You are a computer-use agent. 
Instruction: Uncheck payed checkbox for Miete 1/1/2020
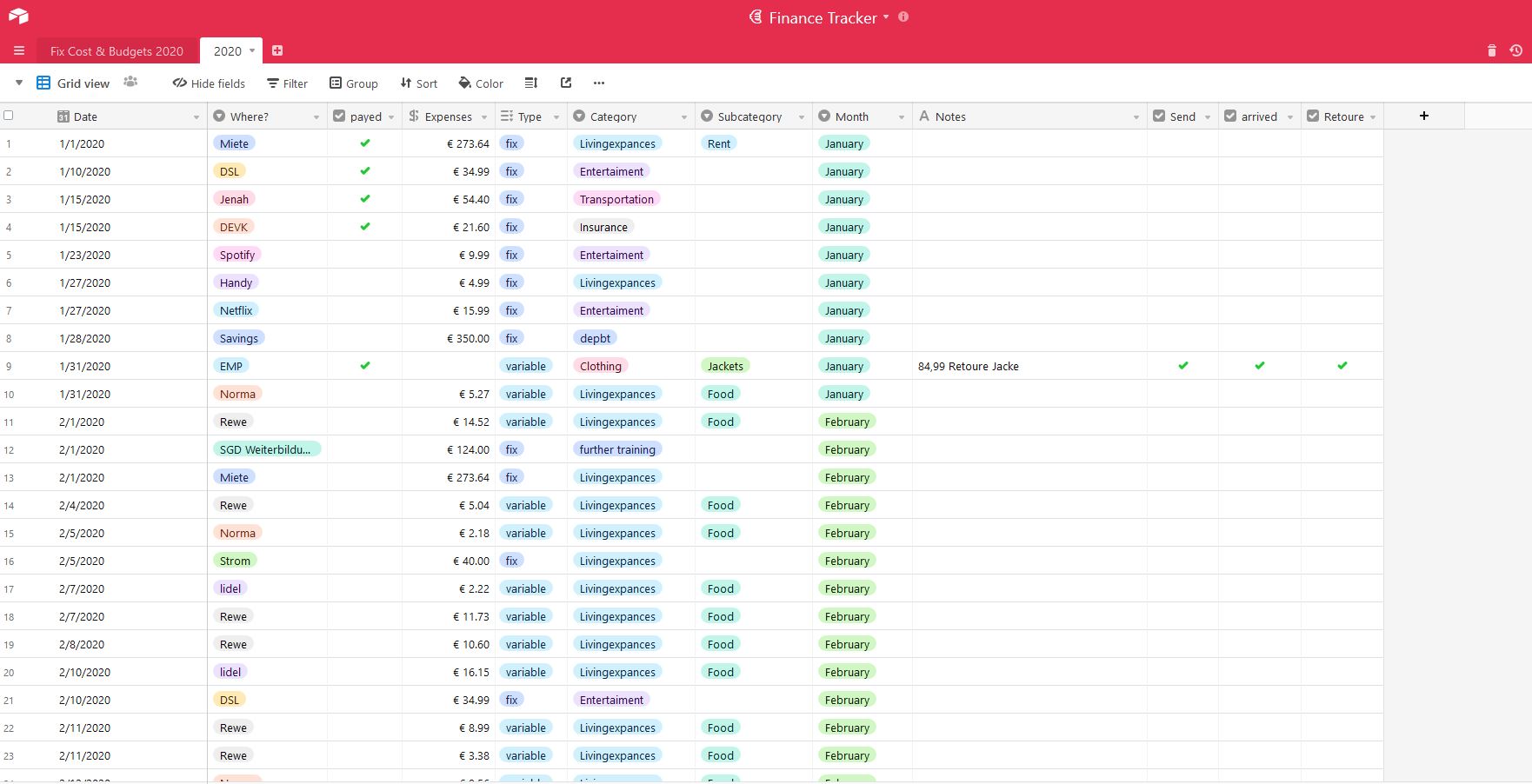(365, 143)
